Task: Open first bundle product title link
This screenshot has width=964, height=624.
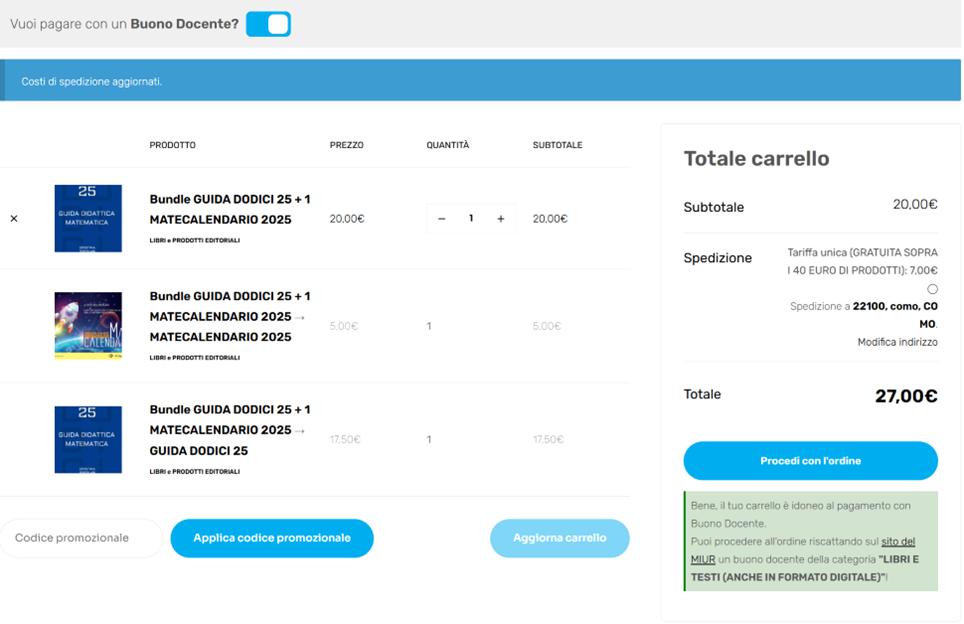Action: click(230, 209)
